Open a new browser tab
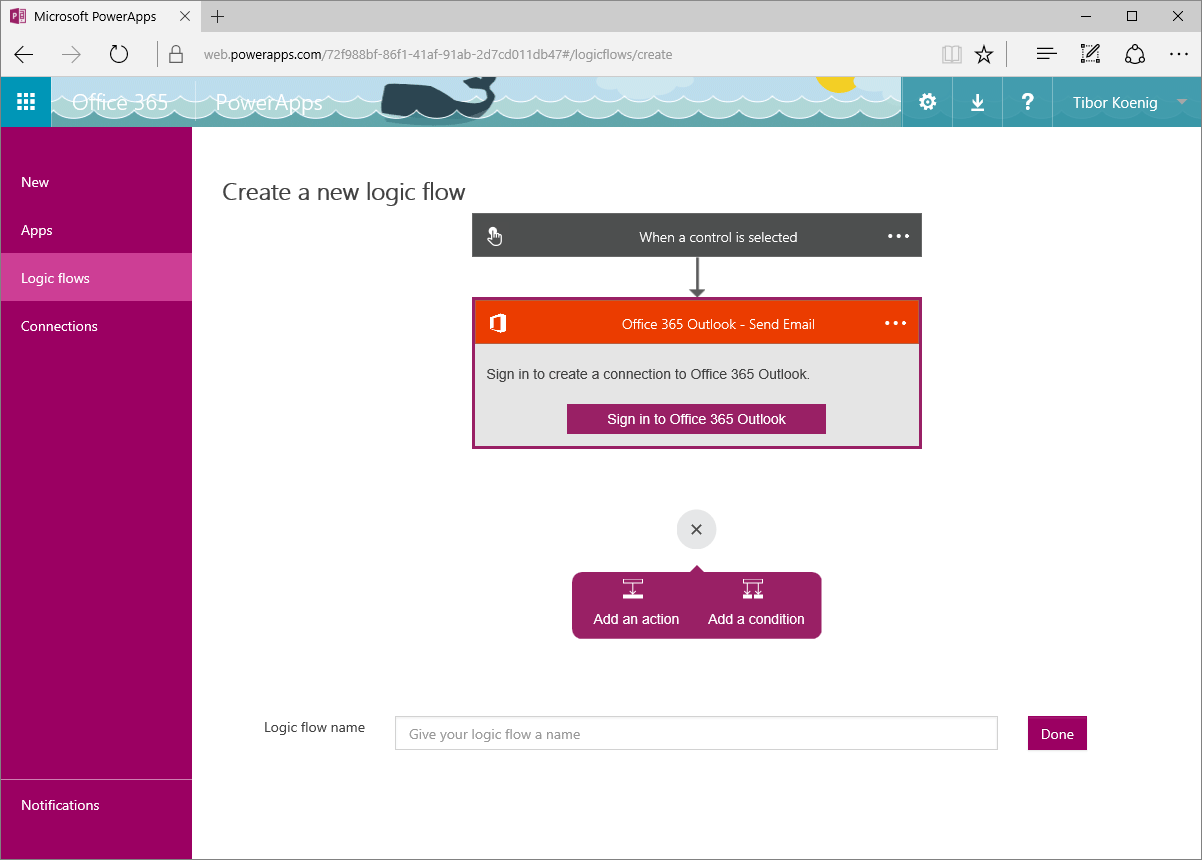This screenshot has width=1202, height=860. pyautogui.click(x=218, y=16)
